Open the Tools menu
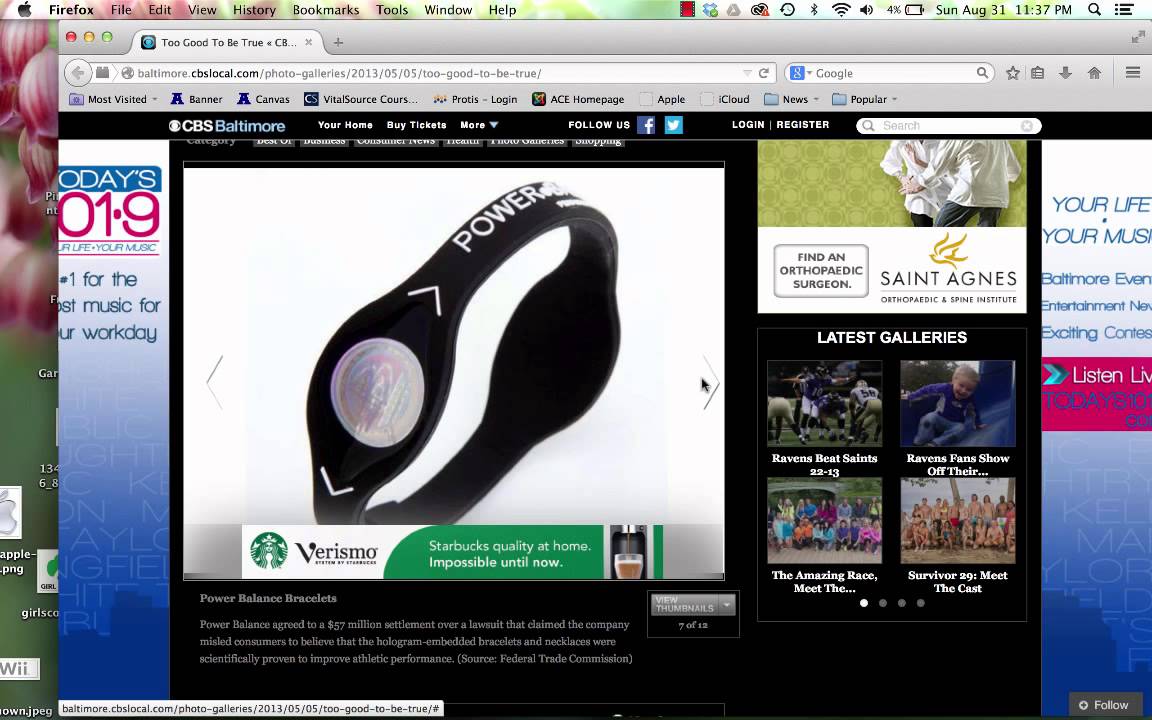1152x720 pixels. tap(392, 10)
